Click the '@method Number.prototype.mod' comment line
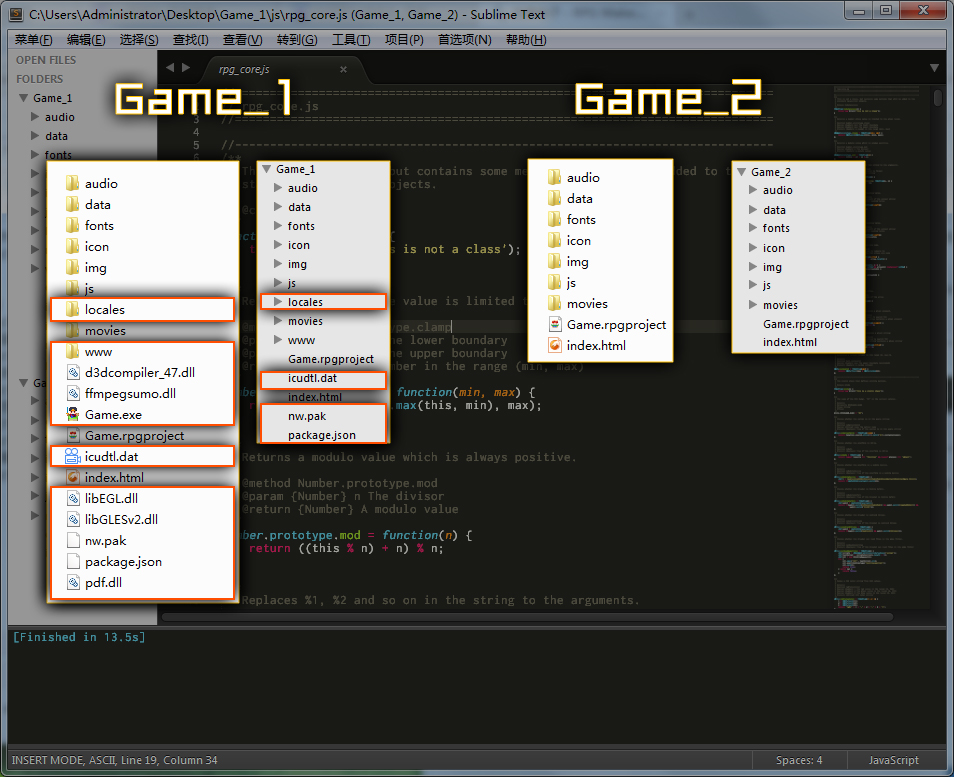This screenshot has width=954, height=777. (x=339, y=483)
